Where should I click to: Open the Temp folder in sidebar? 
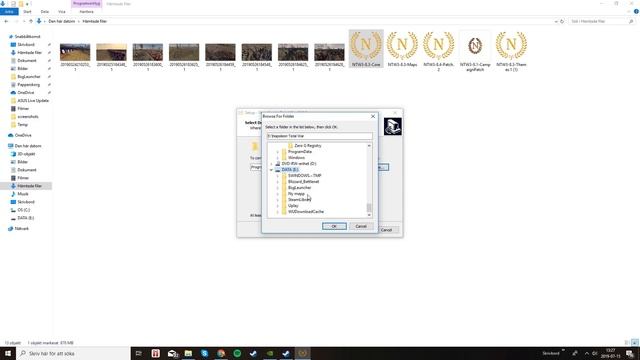22,124
